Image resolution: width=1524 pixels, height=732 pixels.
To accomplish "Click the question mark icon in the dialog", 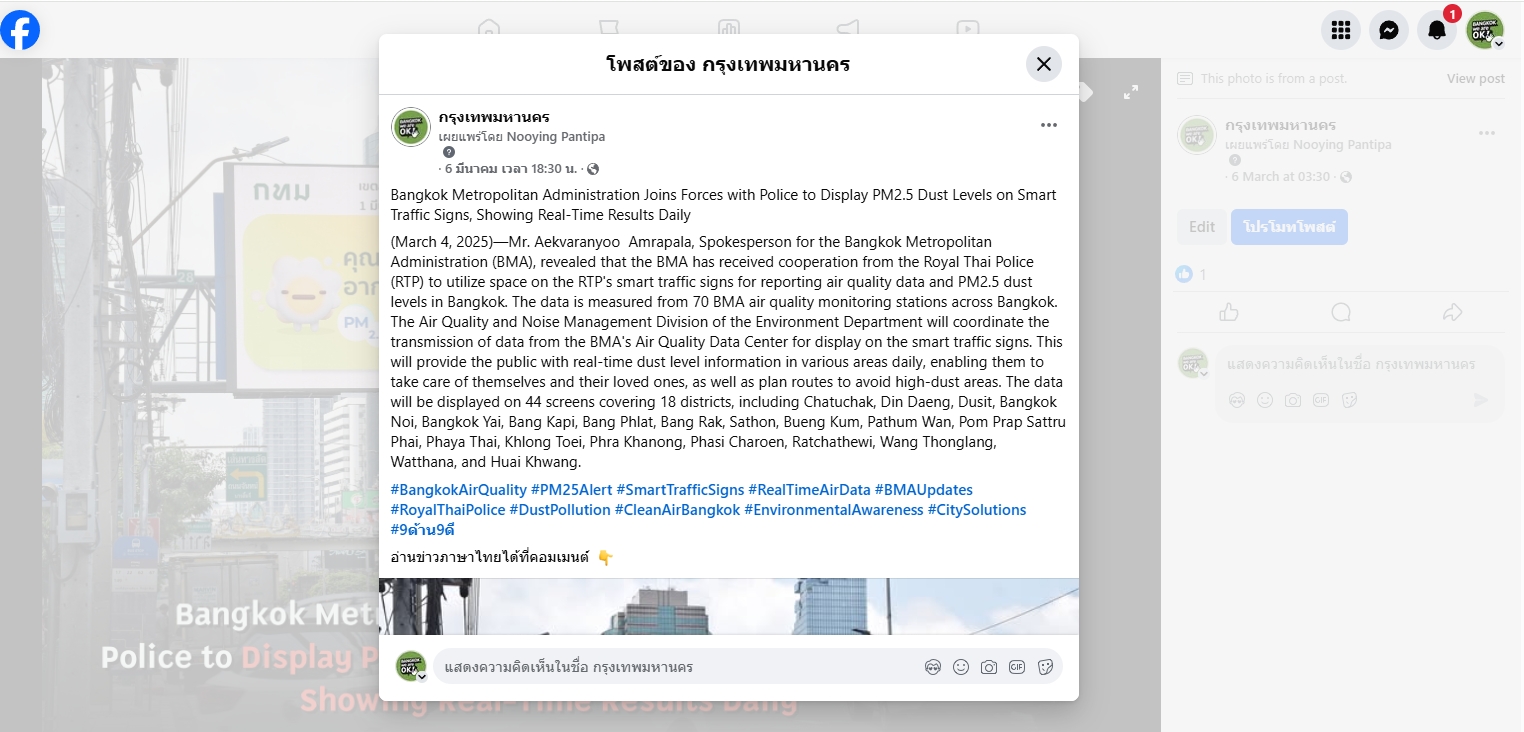I will (449, 152).
